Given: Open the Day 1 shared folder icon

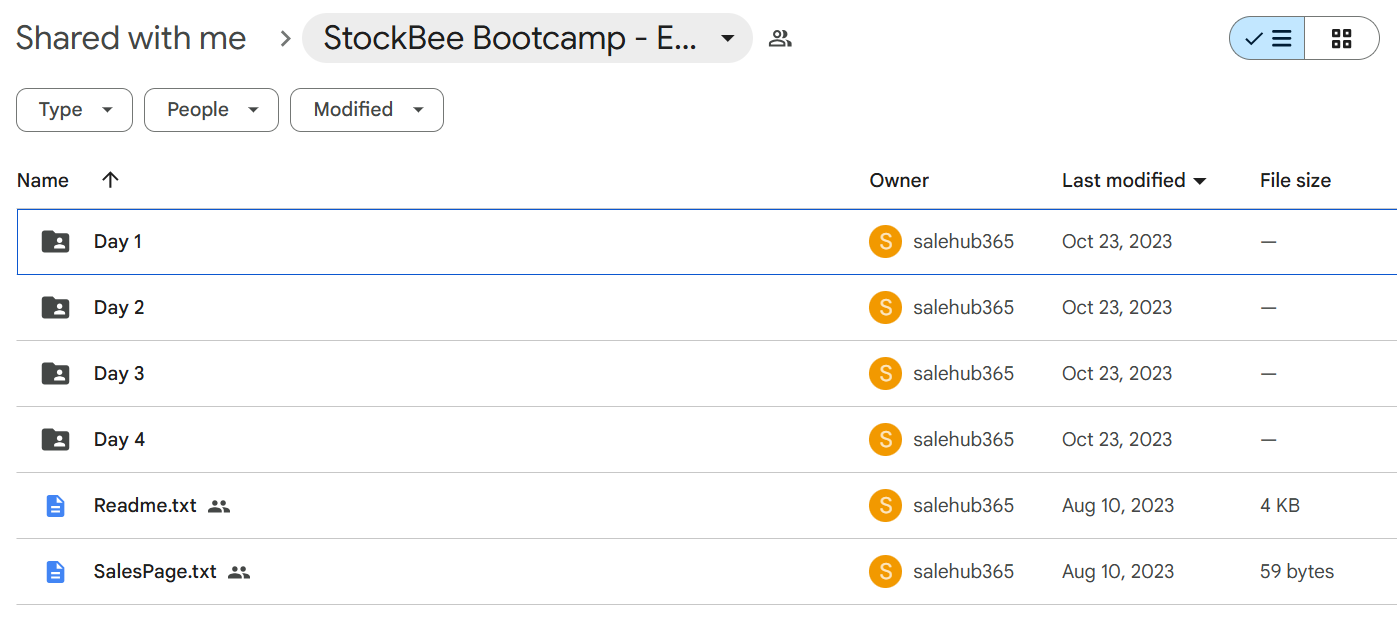Looking at the screenshot, I should [55, 241].
